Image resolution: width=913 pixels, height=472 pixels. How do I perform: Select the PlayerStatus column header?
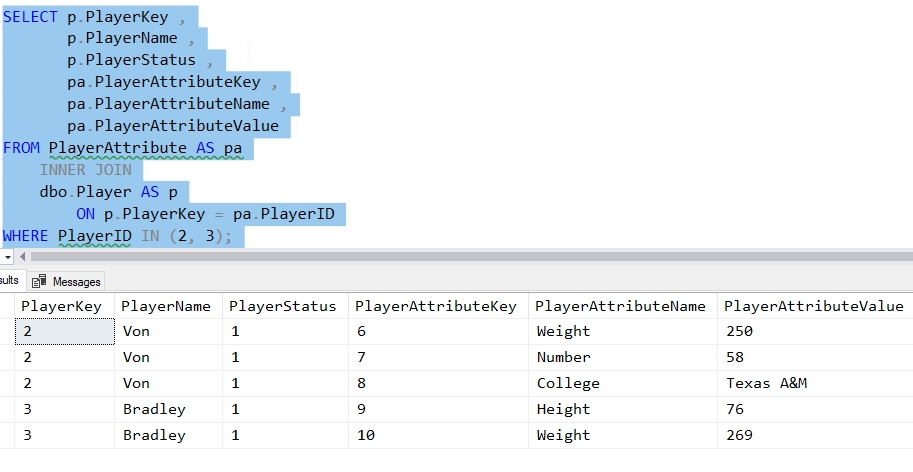click(x=286, y=306)
